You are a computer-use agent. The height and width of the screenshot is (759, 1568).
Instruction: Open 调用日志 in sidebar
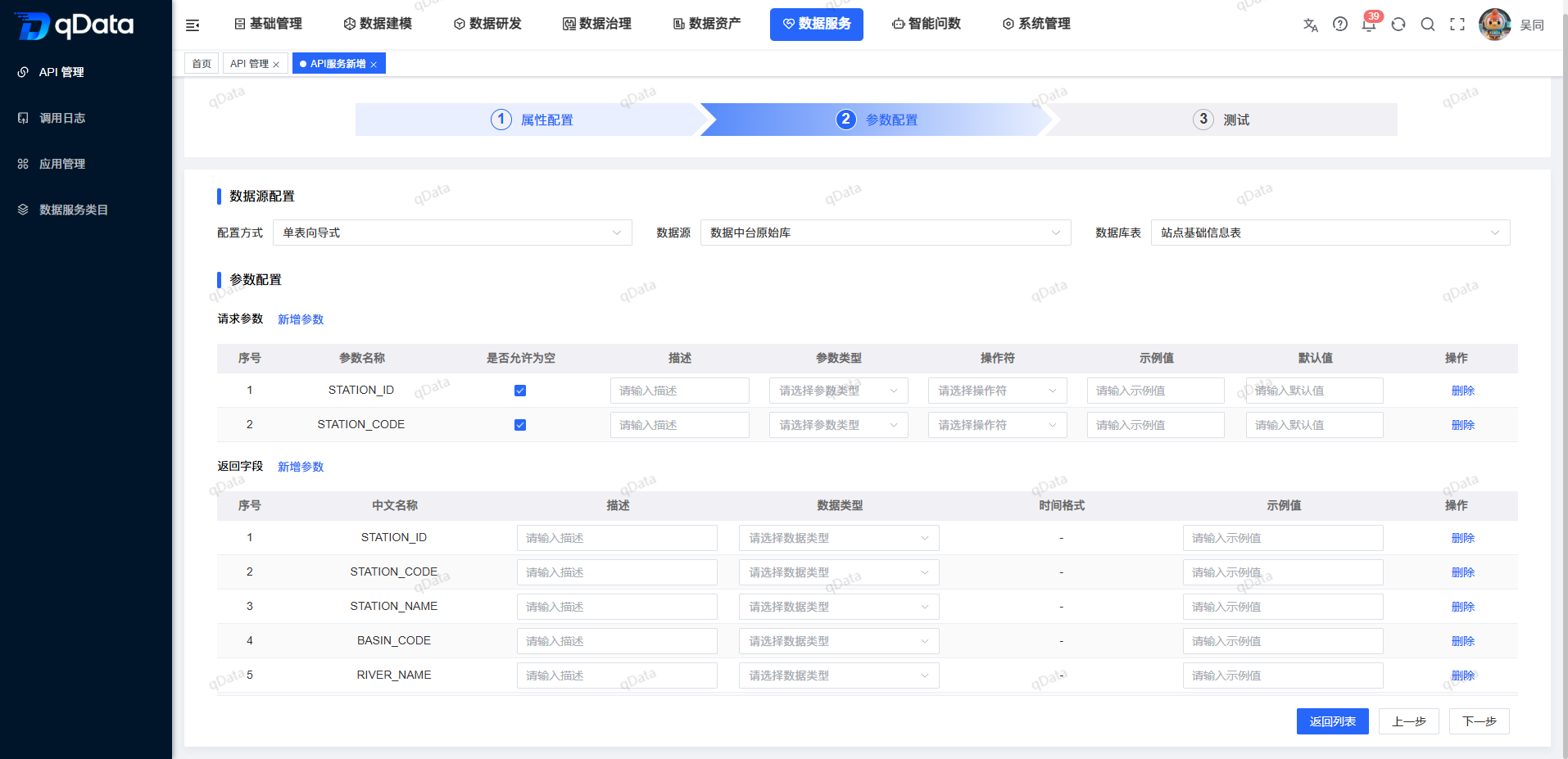click(x=62, y=118)
